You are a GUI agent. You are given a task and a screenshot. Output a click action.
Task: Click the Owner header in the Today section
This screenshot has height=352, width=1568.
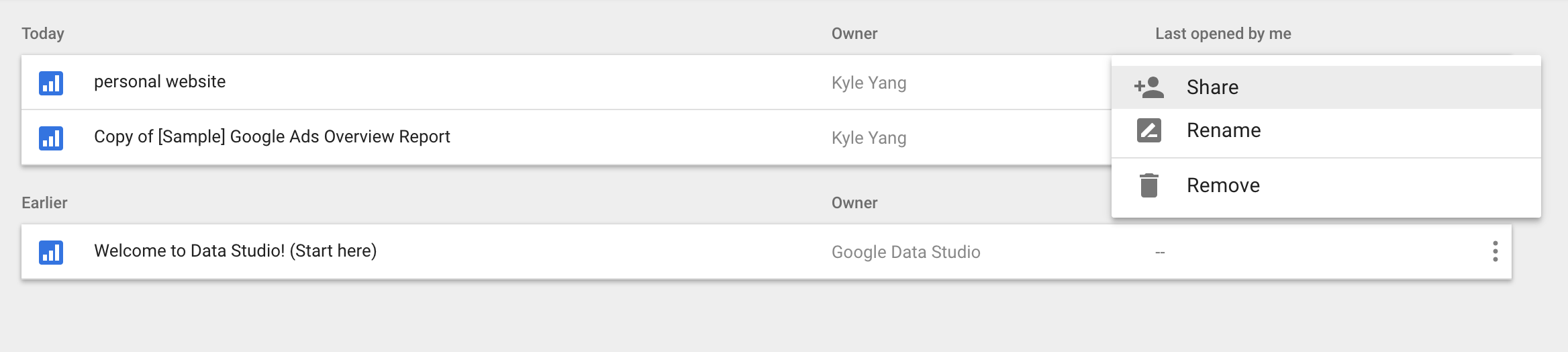(854, 34)
